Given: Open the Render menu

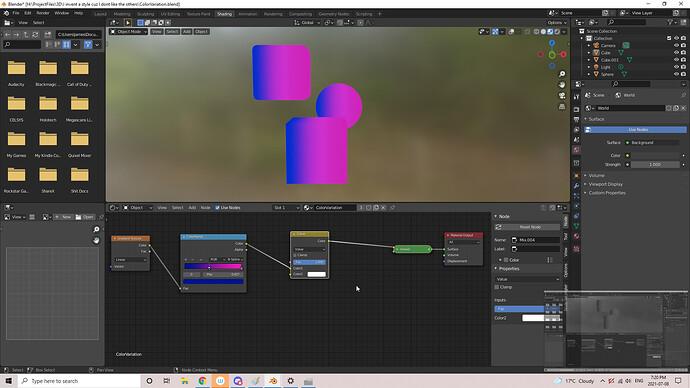Looking at the screenshot, I should point(43,13).
